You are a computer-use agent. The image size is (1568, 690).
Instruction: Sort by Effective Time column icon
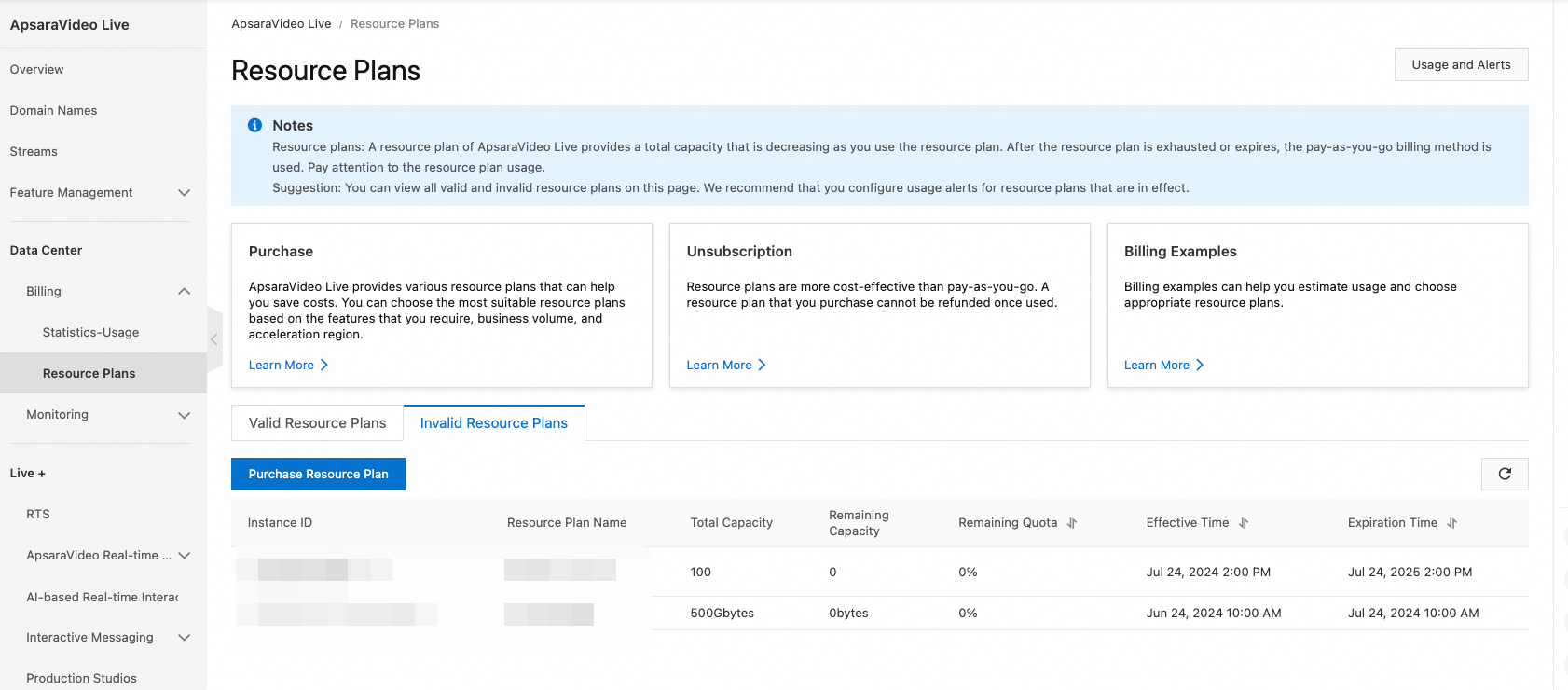click(1244, 523)
